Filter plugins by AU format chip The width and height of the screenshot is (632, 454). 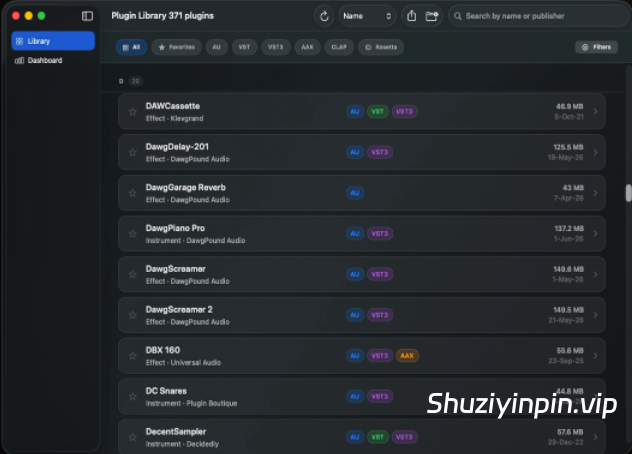pyautogui.click(x=216, y=47)
